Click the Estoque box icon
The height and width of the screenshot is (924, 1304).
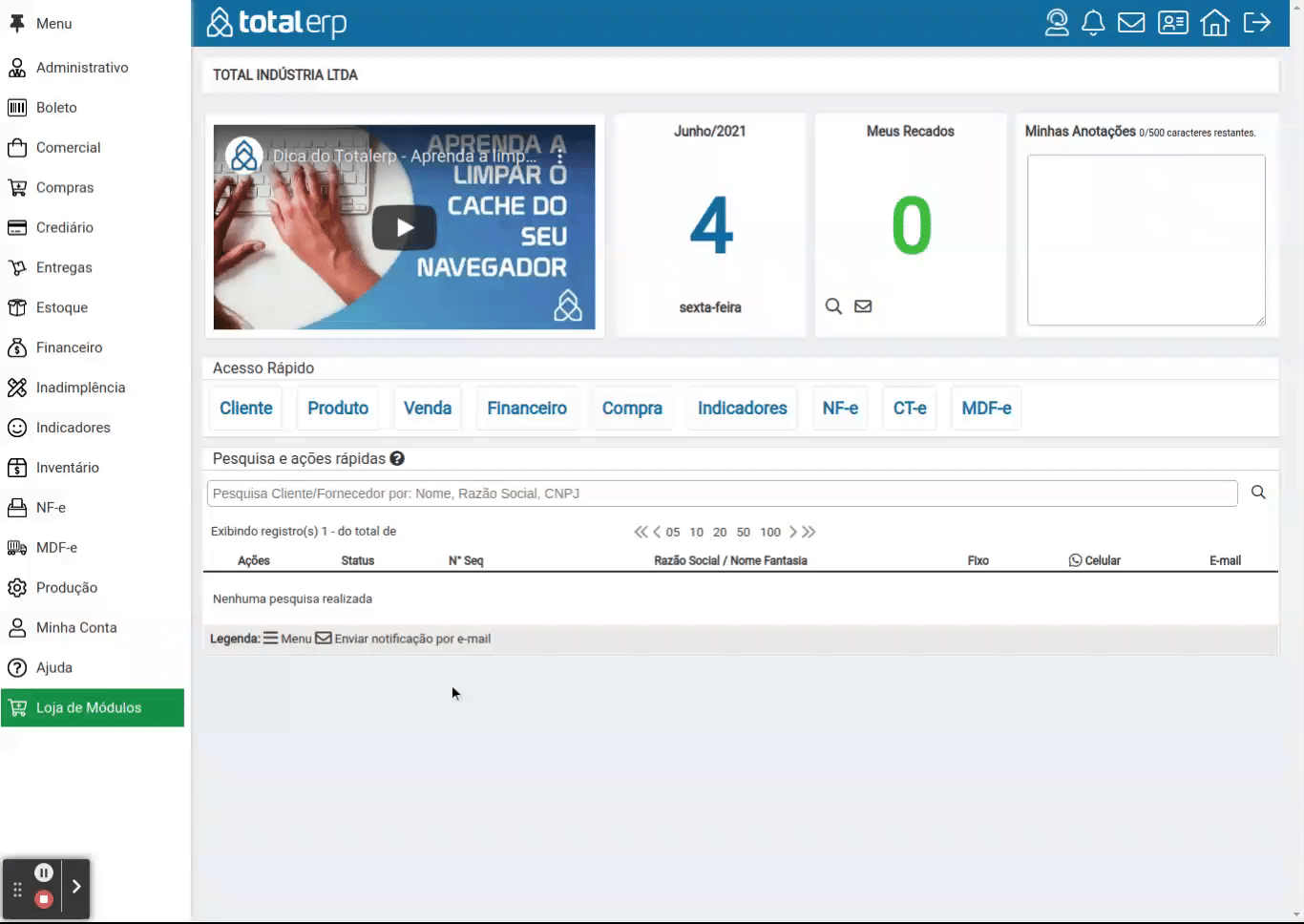pos(17,307)
